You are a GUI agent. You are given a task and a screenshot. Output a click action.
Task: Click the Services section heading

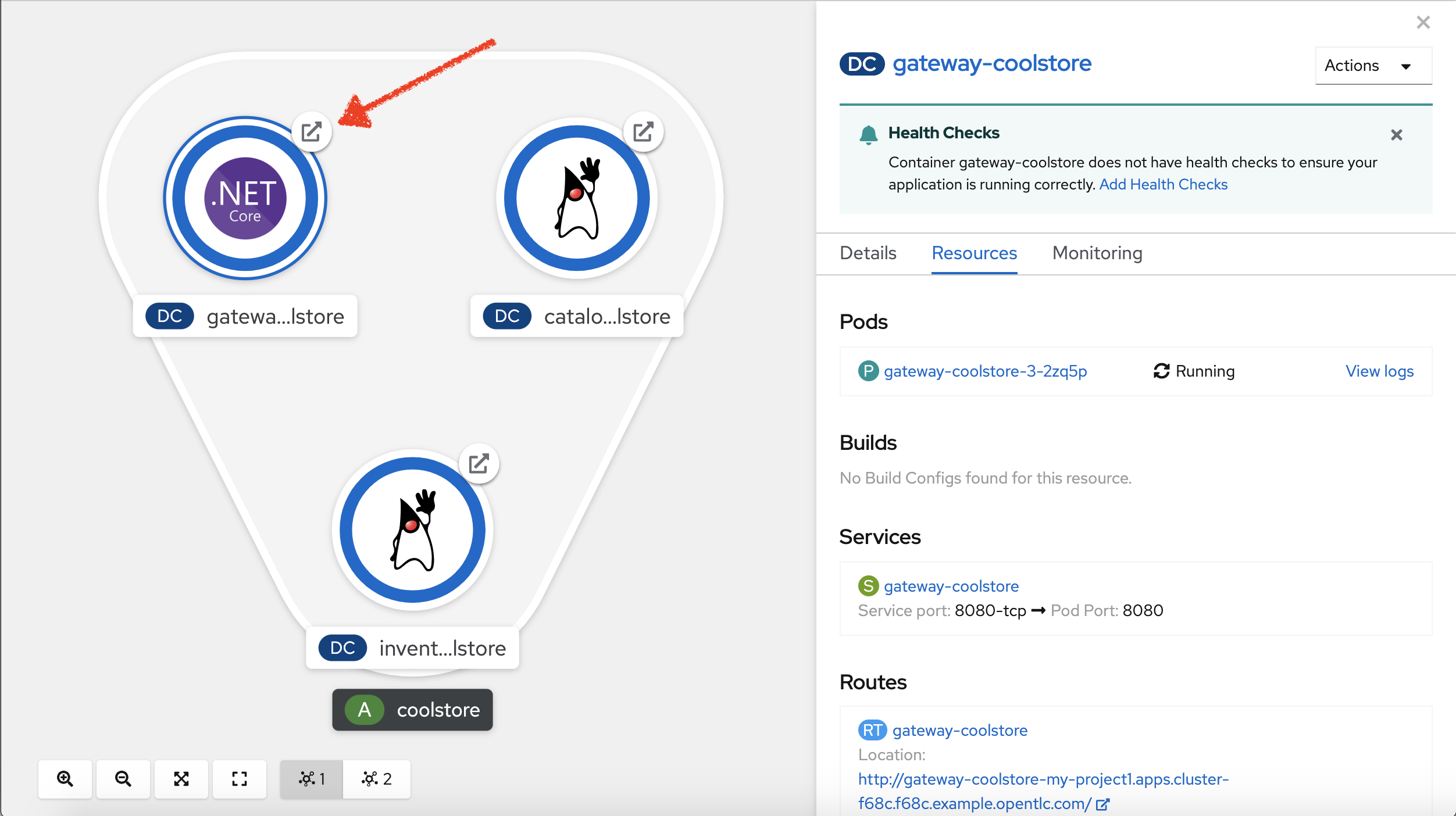point(880,537)
